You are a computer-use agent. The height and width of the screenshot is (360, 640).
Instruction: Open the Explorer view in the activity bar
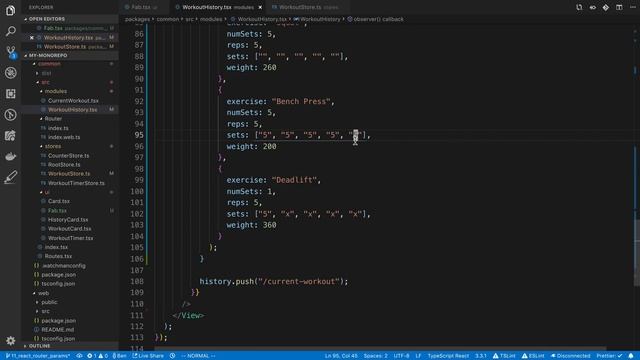tap(11, 10)
